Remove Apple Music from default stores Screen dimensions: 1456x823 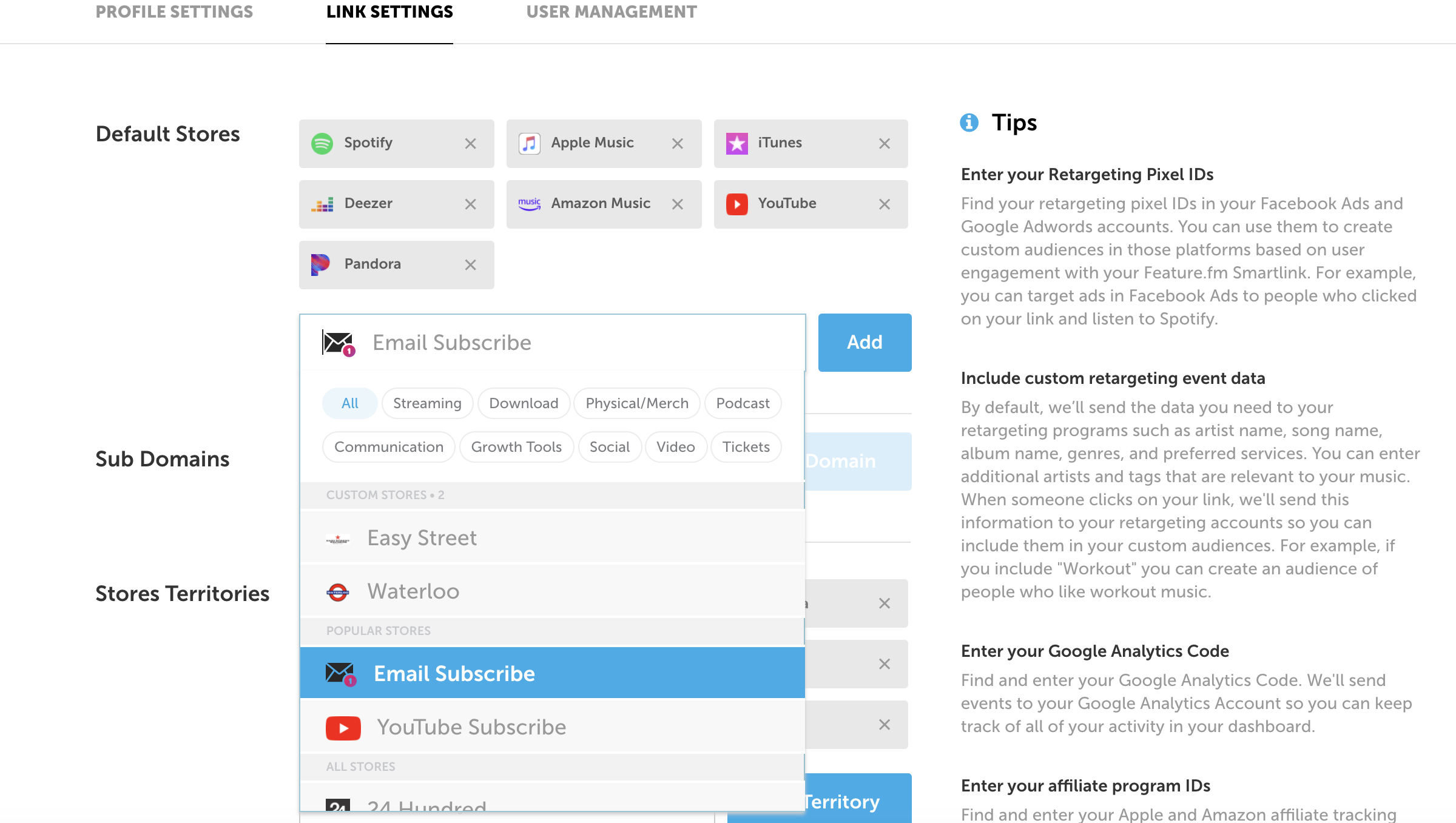click(678, 144)
